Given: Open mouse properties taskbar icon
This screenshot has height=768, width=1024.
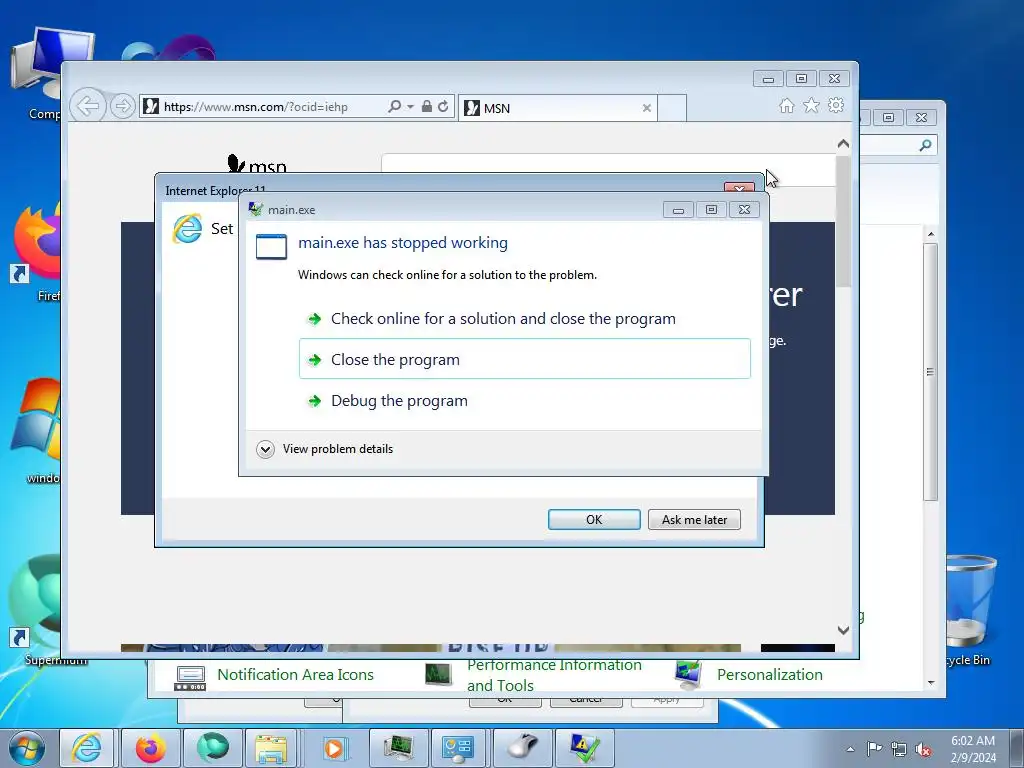Looking at the screenshot, I should (x=524, y=748).
